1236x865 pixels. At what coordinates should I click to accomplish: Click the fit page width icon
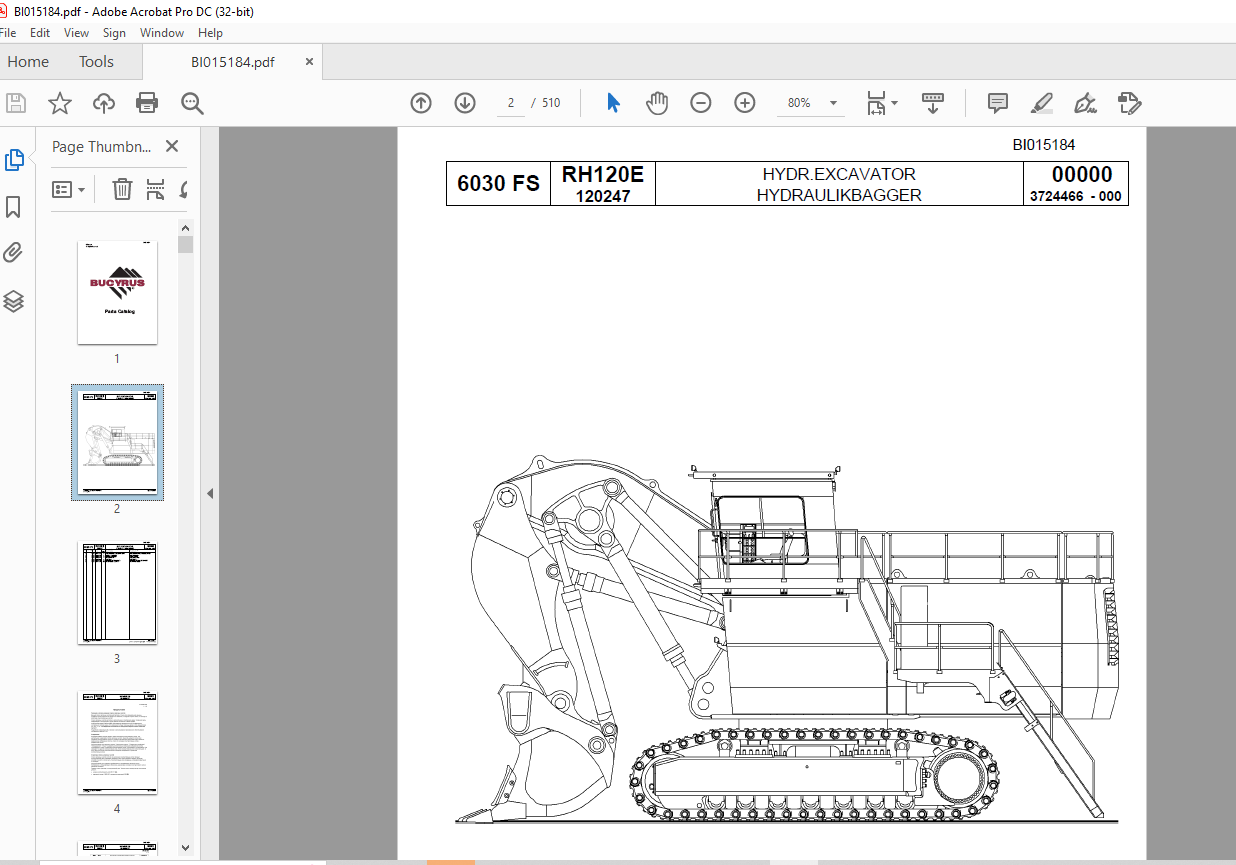point(876,103)
